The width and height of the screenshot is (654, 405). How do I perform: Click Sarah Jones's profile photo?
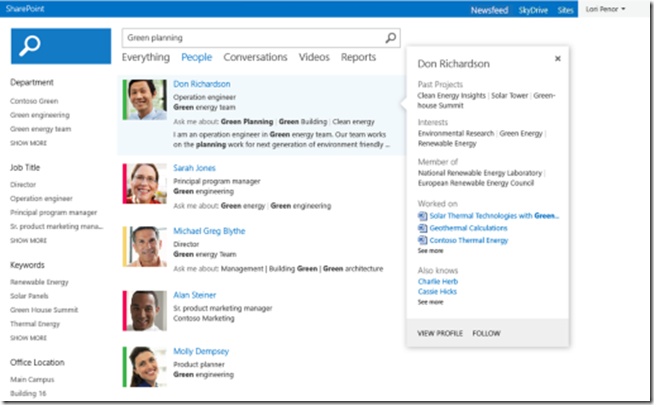pos(145,184)
